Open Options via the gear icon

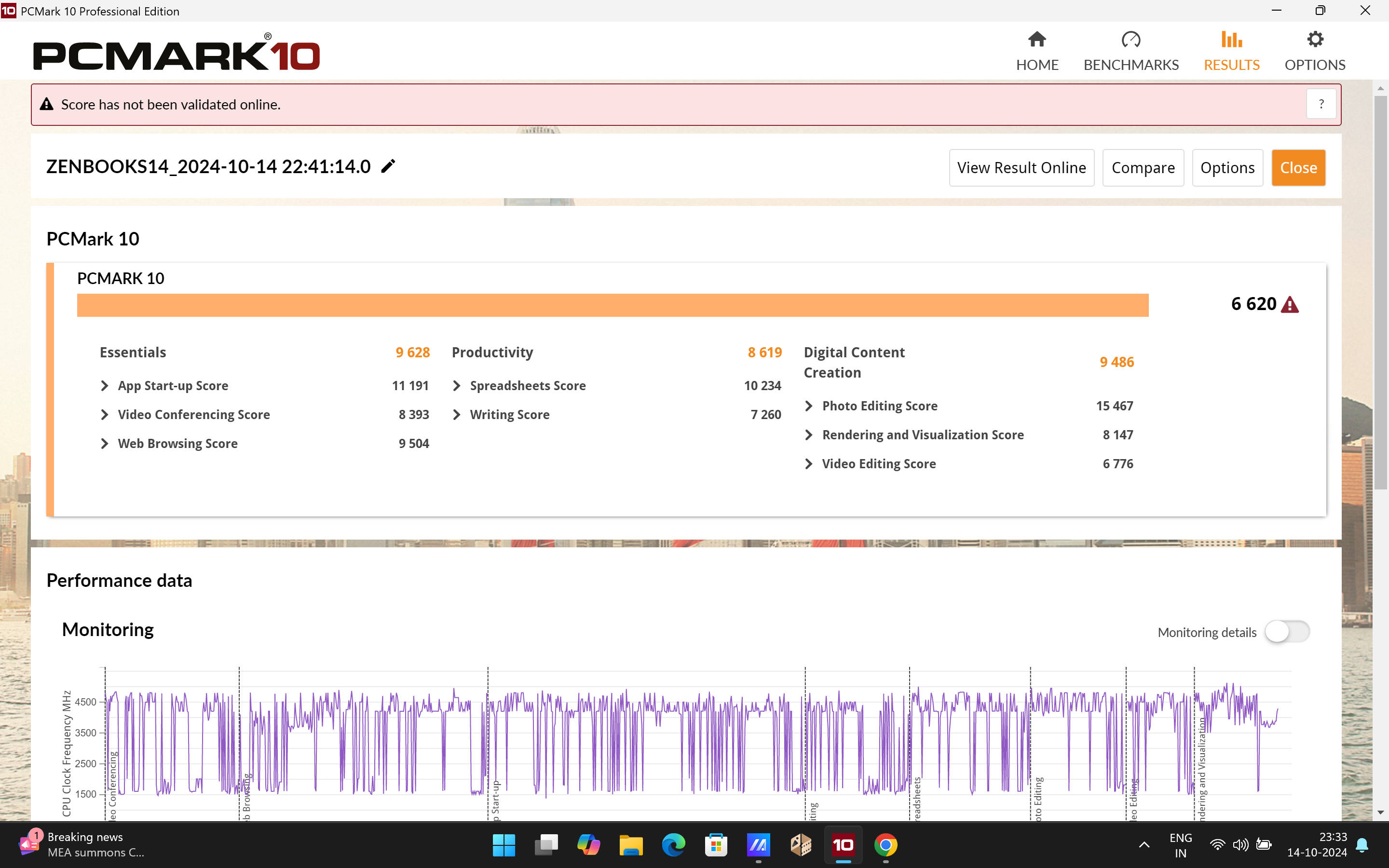(x=1314, y=40)
